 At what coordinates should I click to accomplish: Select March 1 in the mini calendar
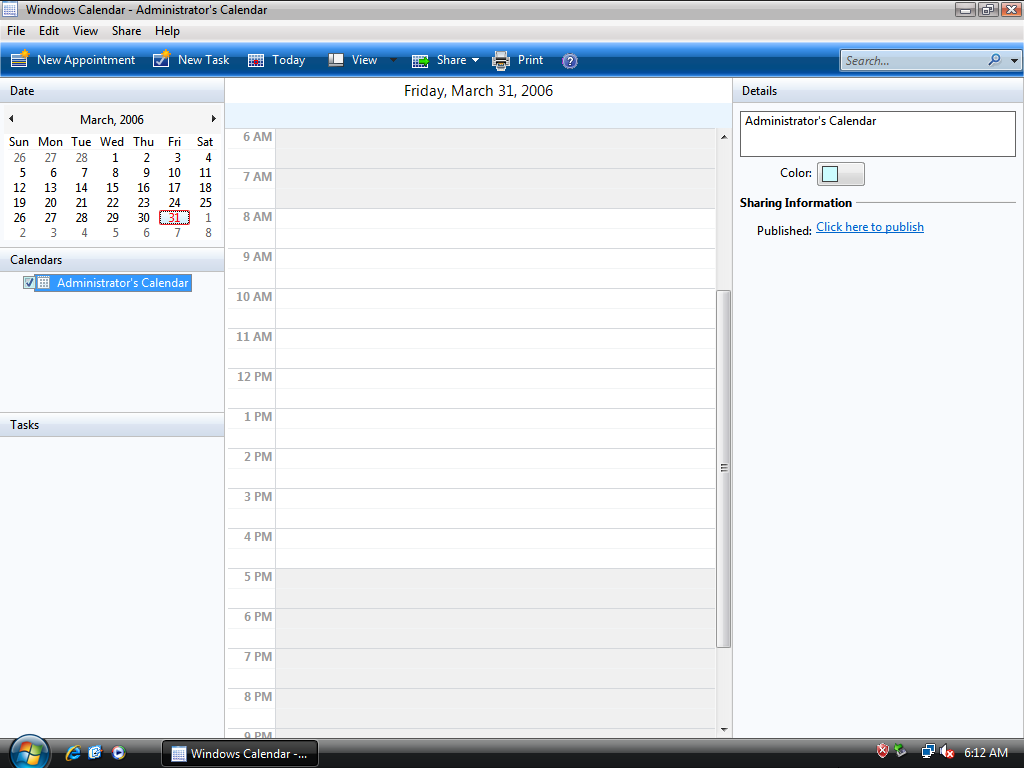[116, 157]
